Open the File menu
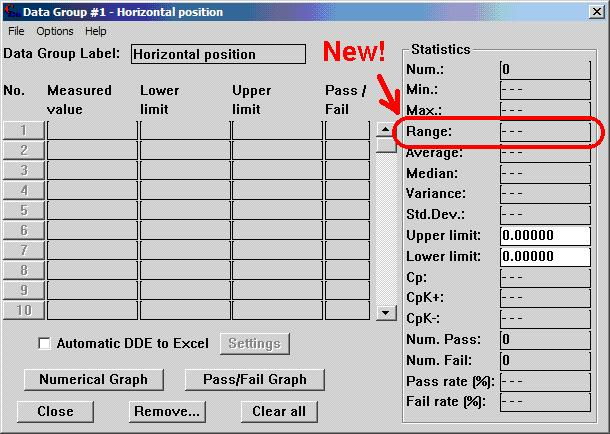610x434 pixels. tap(16, 31)
